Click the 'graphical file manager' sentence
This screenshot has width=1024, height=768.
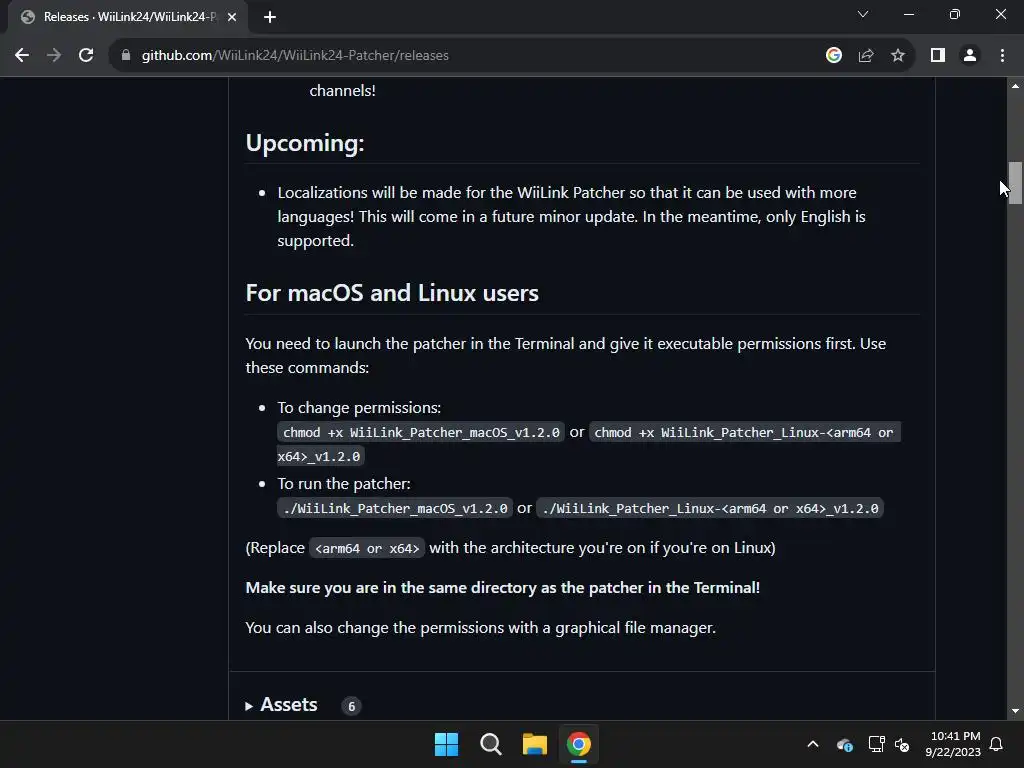pos(481,628)
